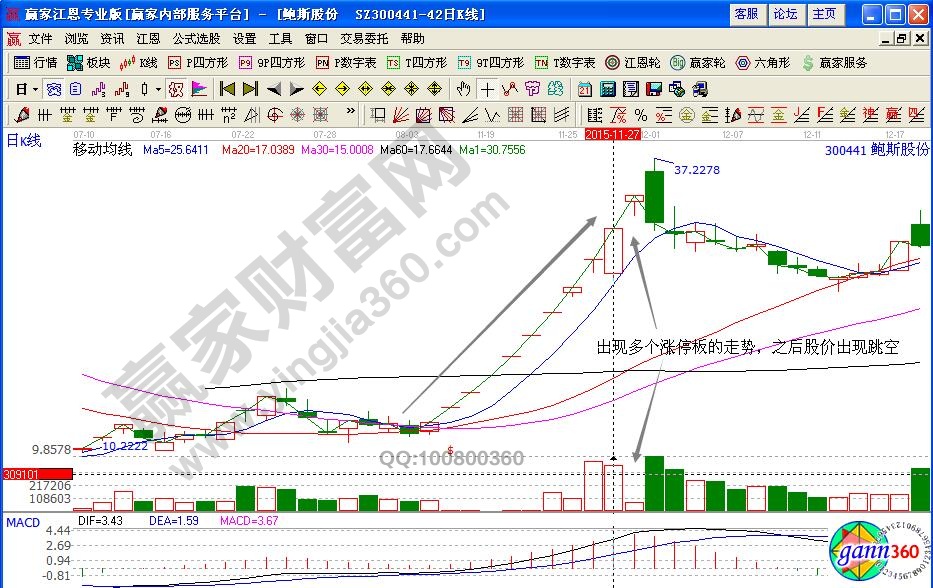
Task: Click the calendar icon in toolbar
Action: pyautogui.click(x=584, y=88)
